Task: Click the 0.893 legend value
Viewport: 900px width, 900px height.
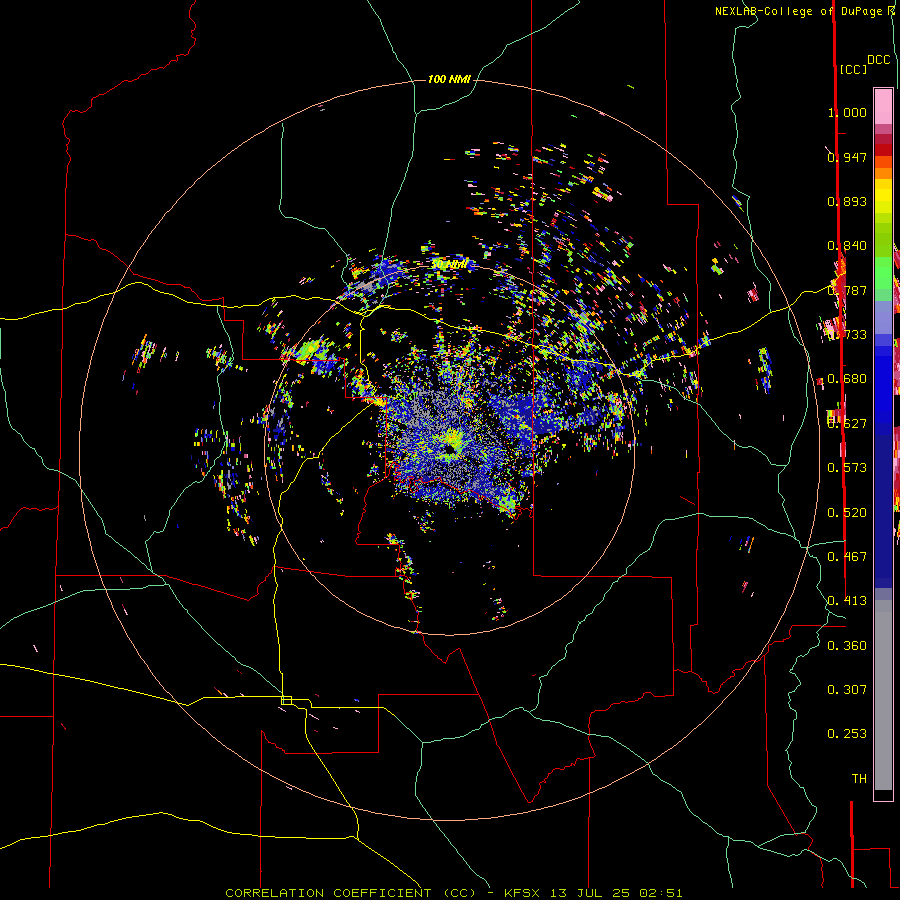Action: (x=847, y=201)
